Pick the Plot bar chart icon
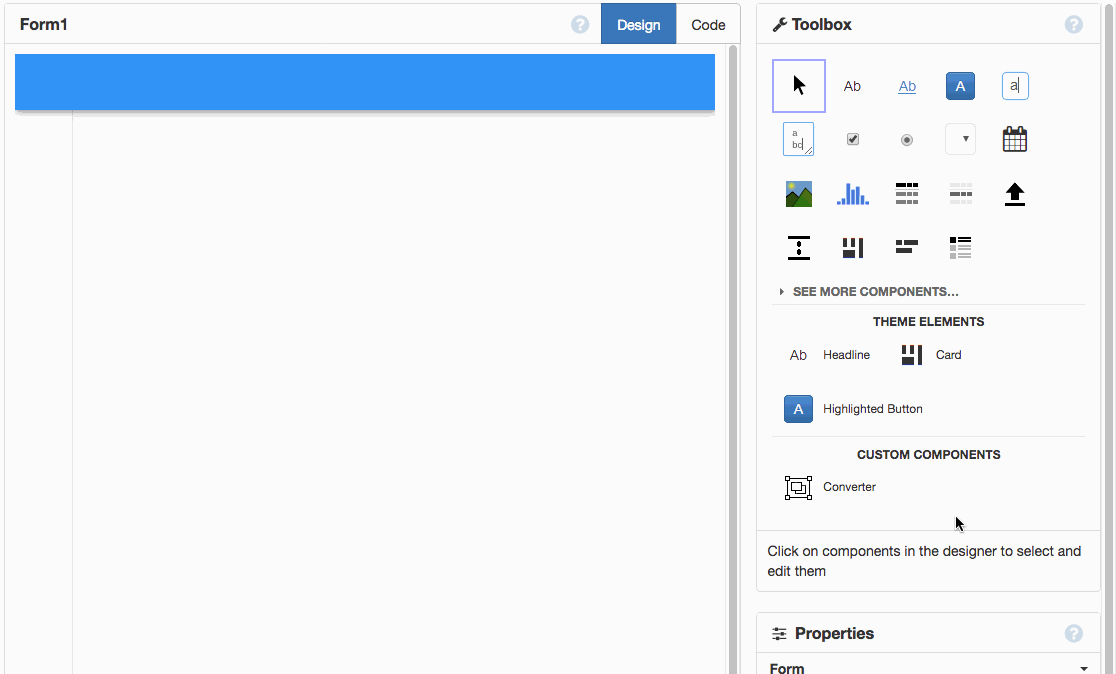 852,194
